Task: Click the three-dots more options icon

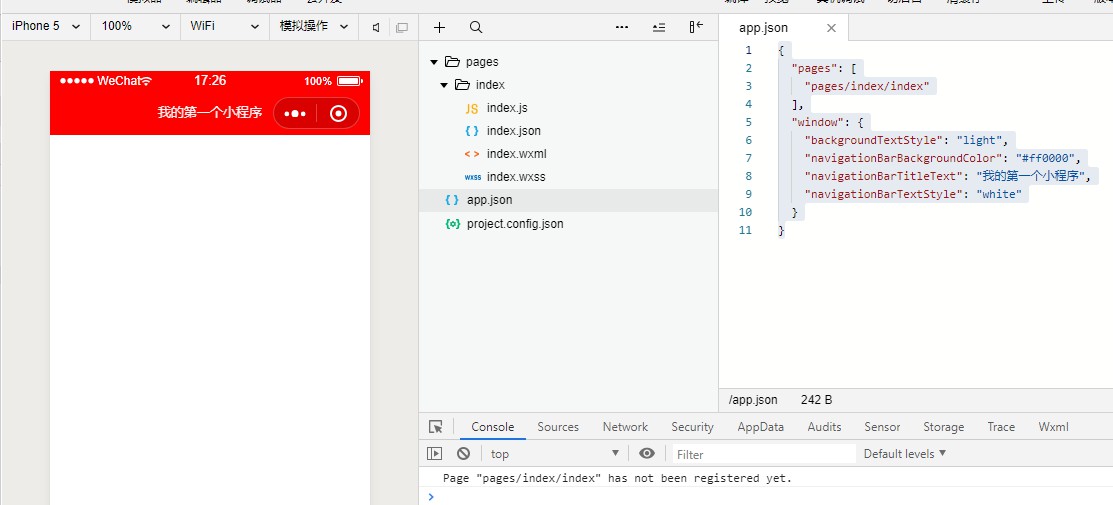Action: [x=622, y=27]
